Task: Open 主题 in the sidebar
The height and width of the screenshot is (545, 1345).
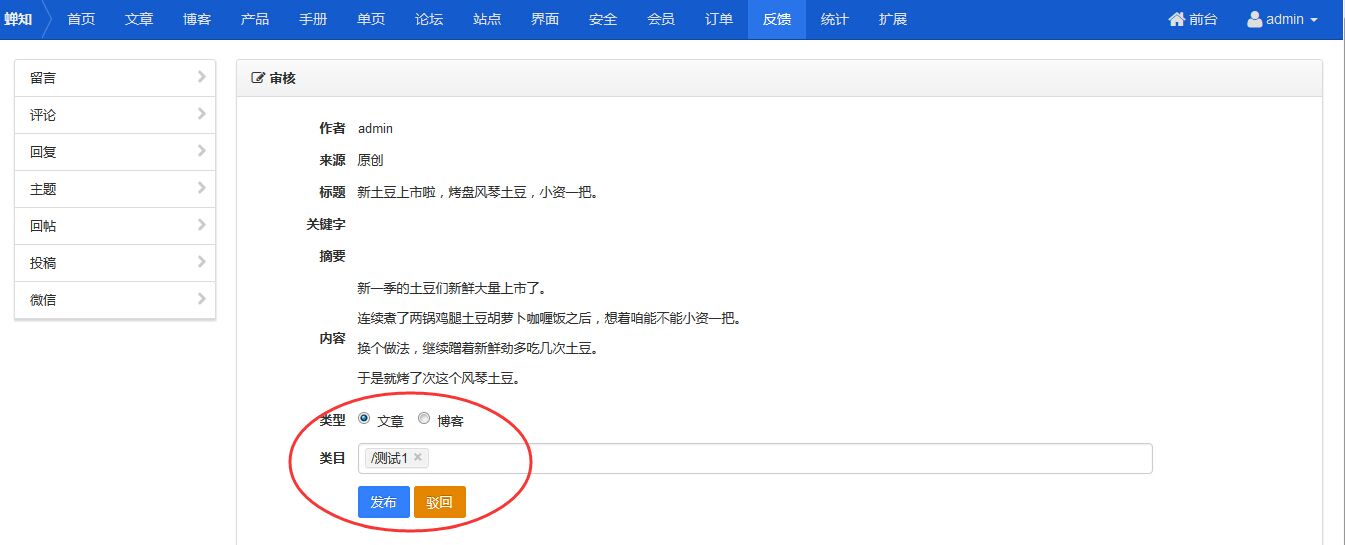Action: (x=115, y=189)
